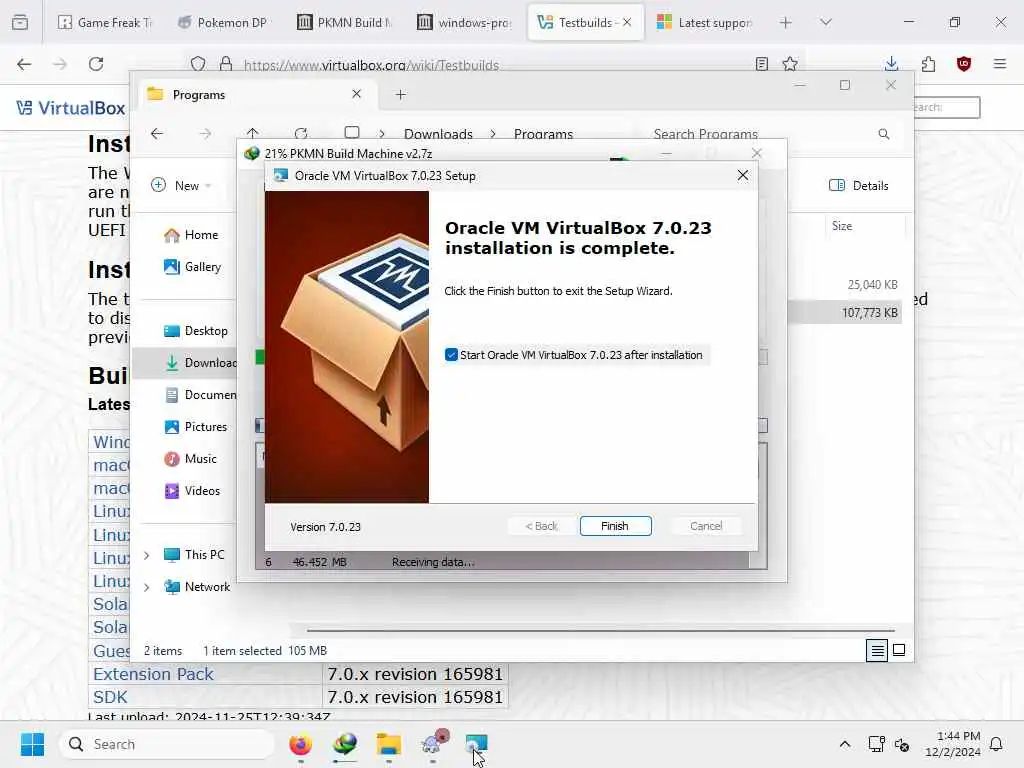
Task: Open Firefox extensions puzzle icon
Action: click(x=928, y=64)
